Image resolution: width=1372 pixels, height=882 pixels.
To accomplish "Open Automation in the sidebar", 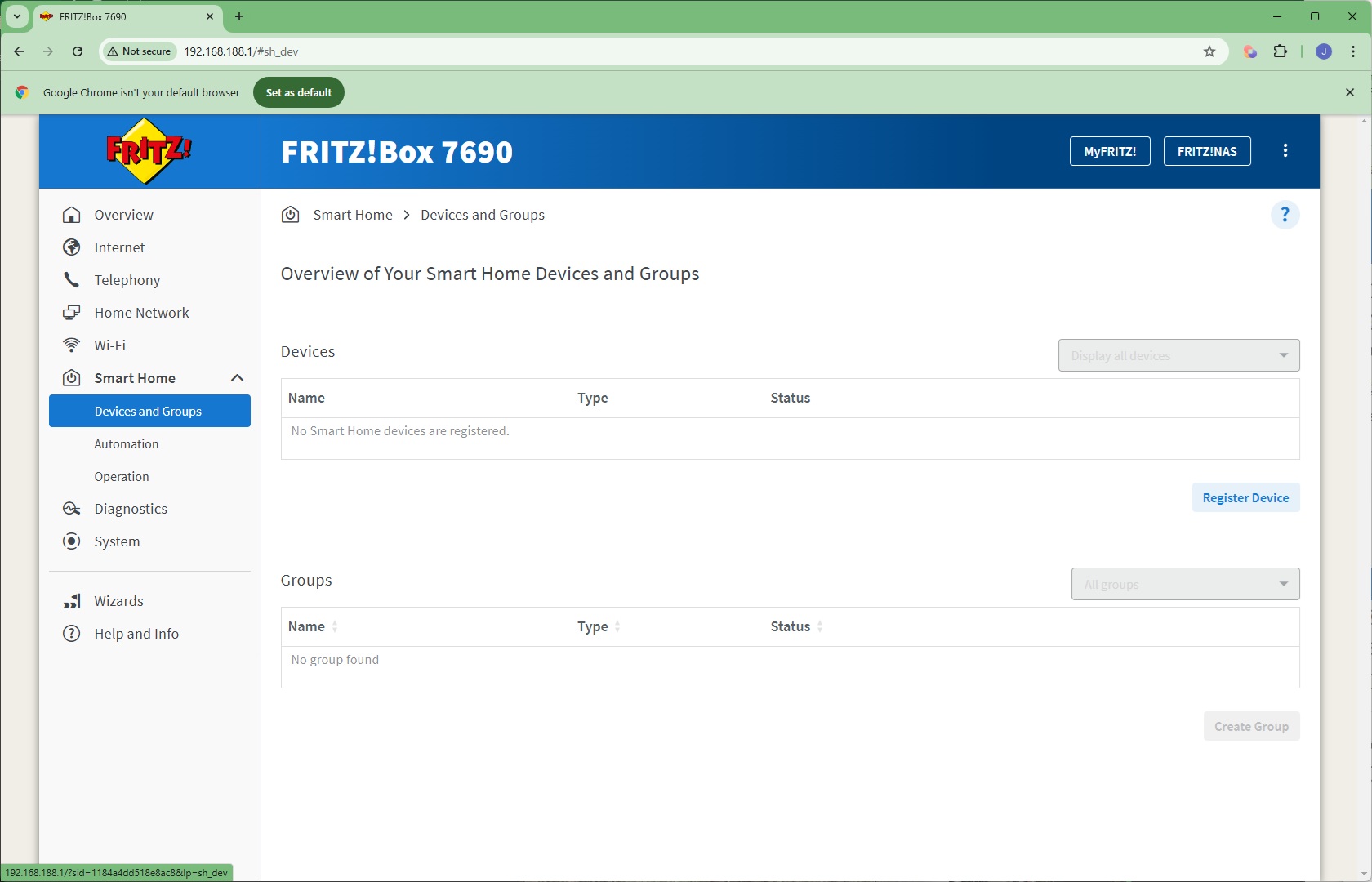I will point(127,444).
